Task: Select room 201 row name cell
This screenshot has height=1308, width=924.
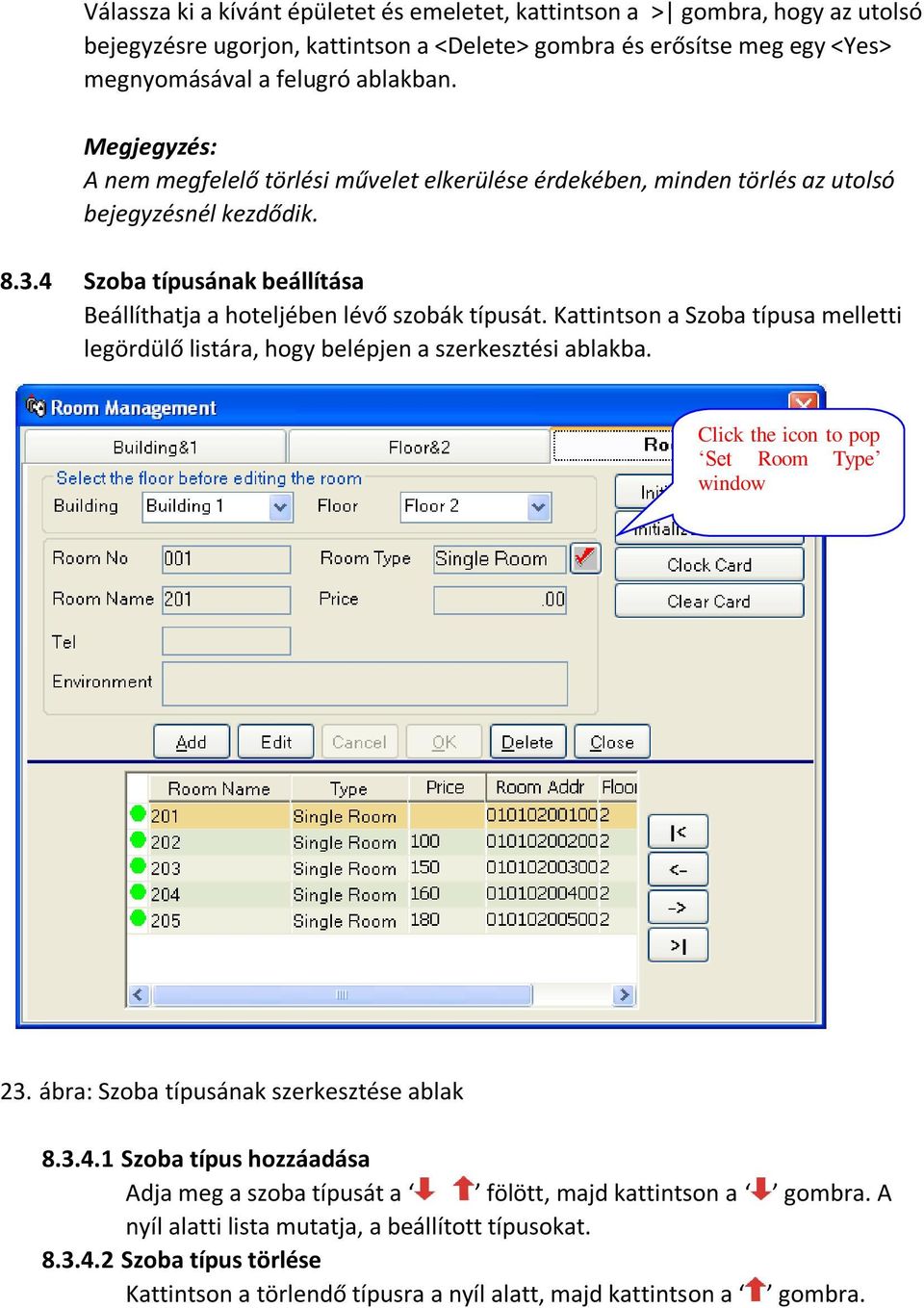Action: click(218, 815)
